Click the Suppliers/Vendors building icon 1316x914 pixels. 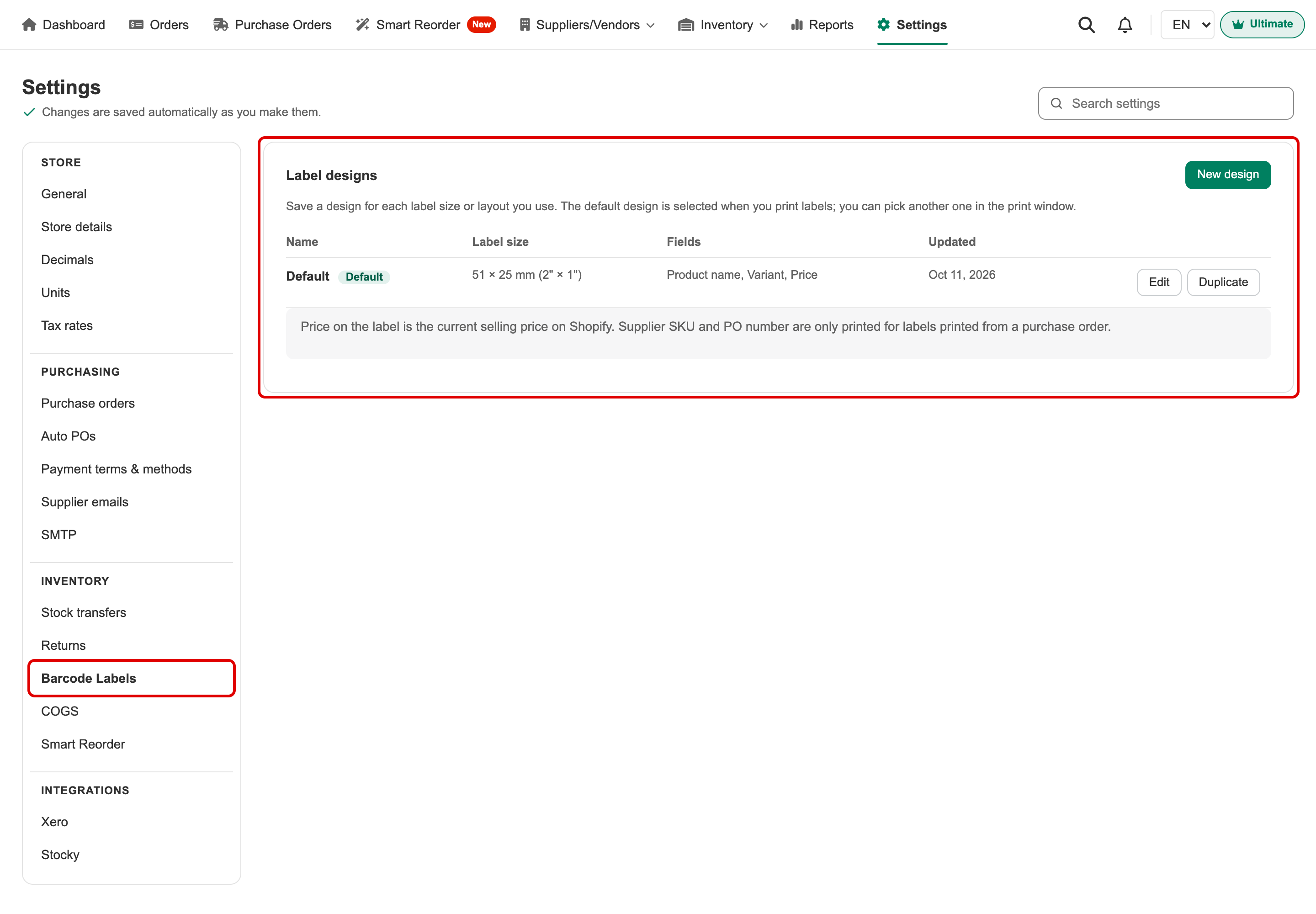525,25
